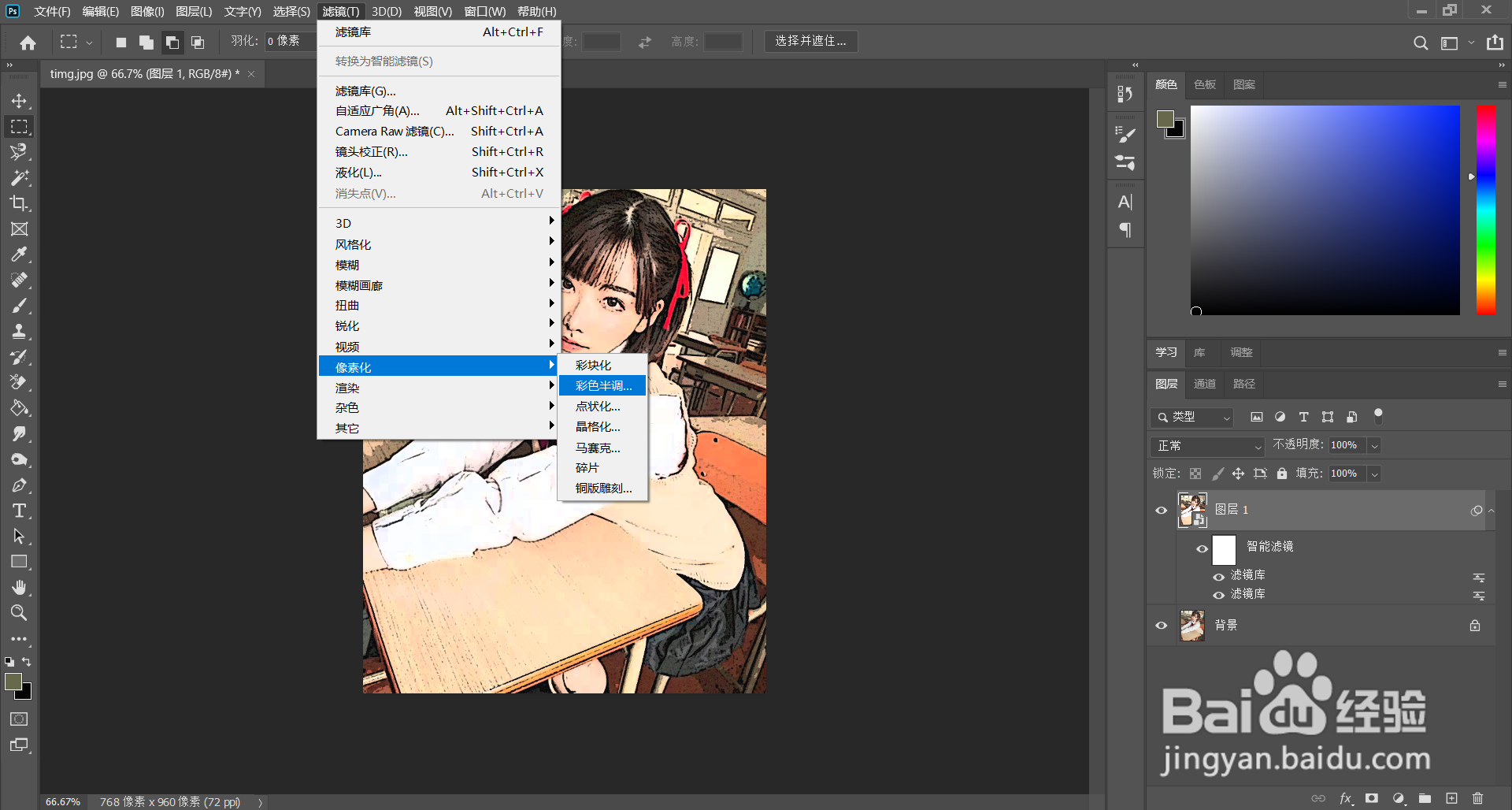The height and width of the screenshot is (810, 1512).
Task: Click the hue spectrum slider bar
Action: (1486, 210)
